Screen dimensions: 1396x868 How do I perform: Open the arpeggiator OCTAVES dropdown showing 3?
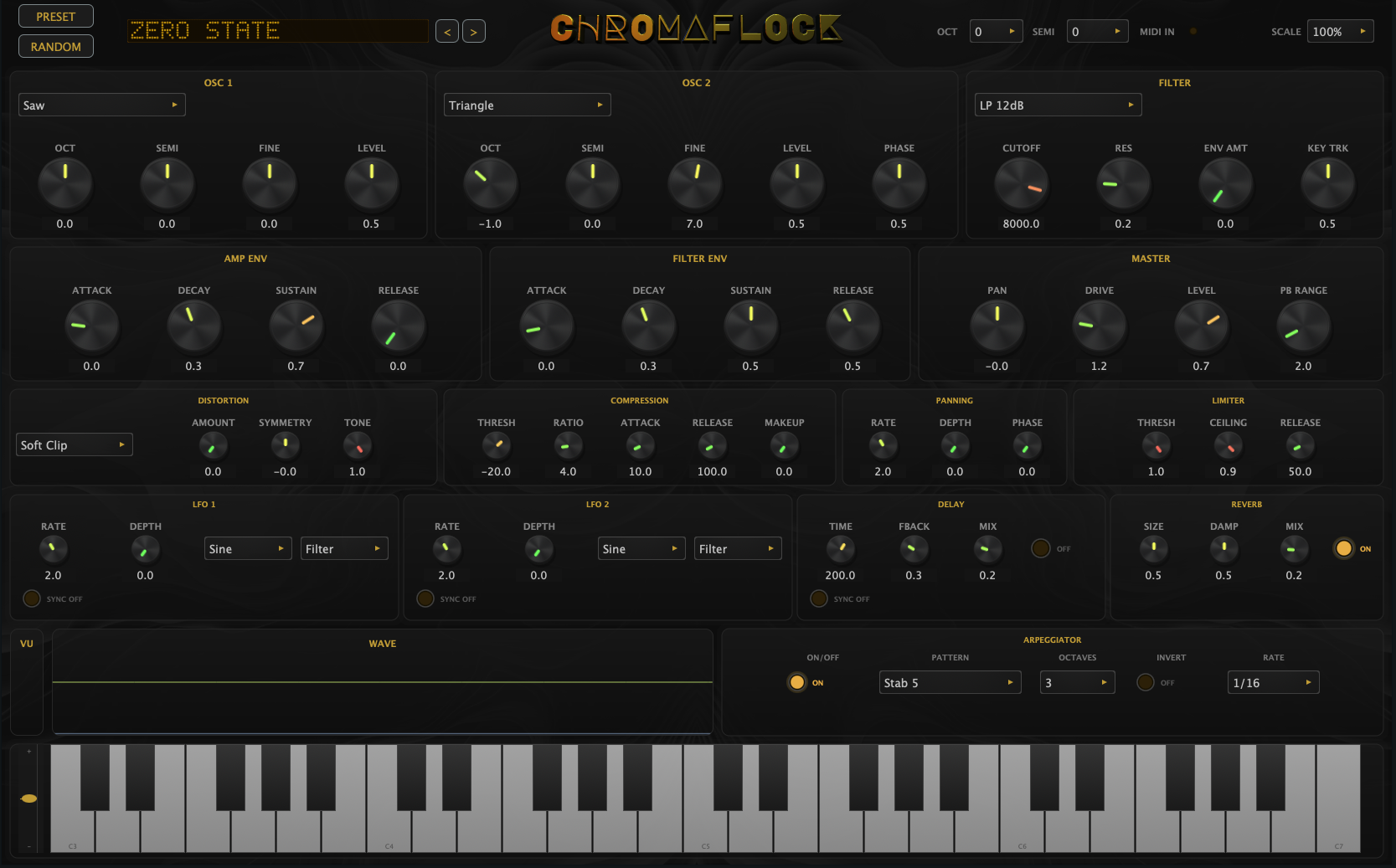pos(1078,683)
